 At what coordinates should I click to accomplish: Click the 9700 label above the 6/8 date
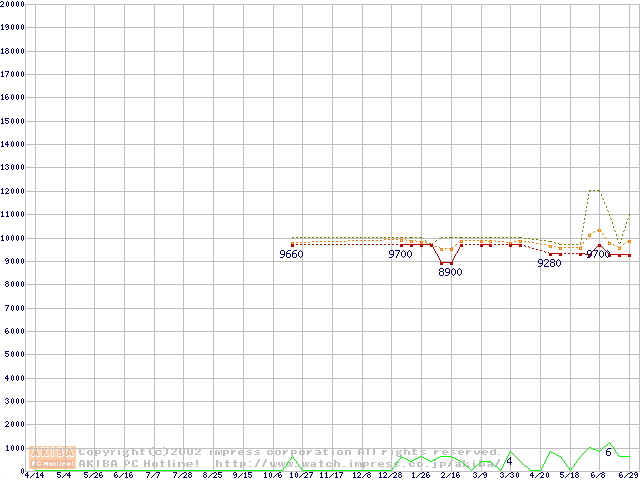[x=598, y=255]
